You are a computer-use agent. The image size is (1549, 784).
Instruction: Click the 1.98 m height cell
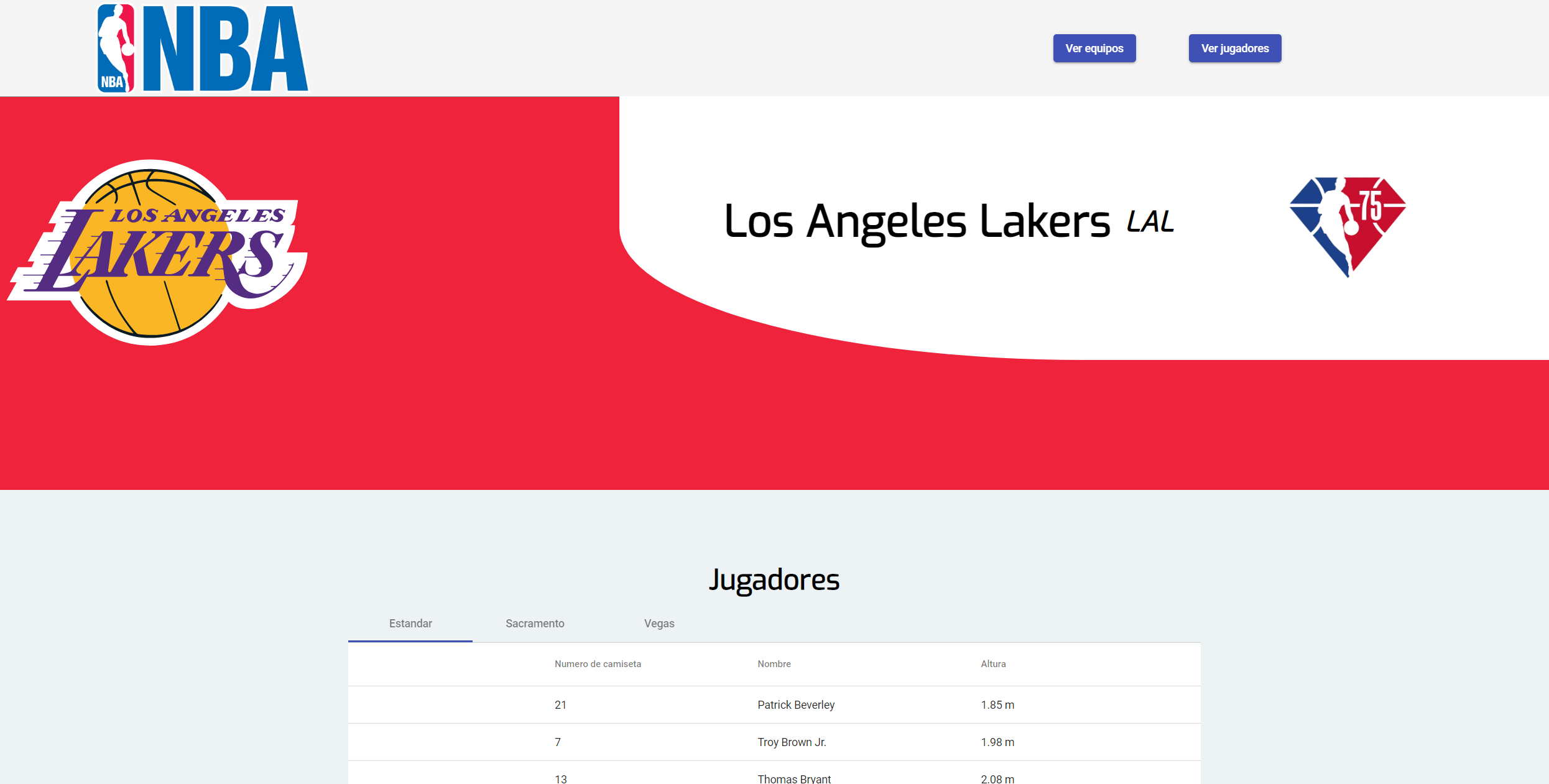point(997,742)
